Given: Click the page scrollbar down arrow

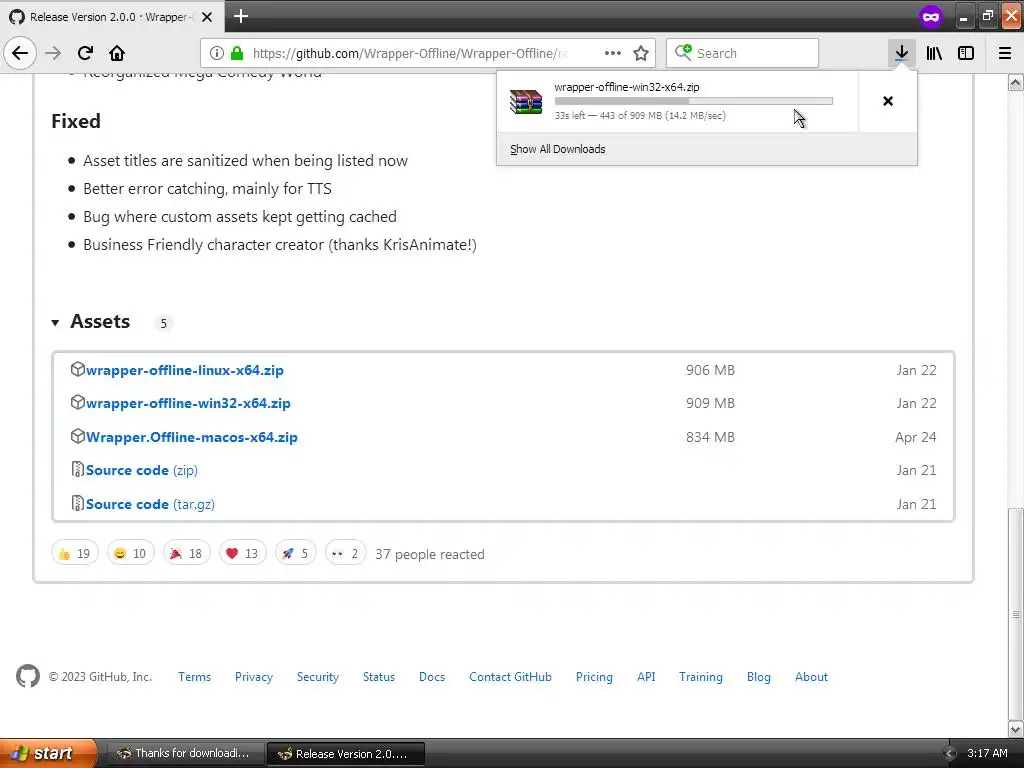Looking at the screenshot, I should [x=1016, y=729].
